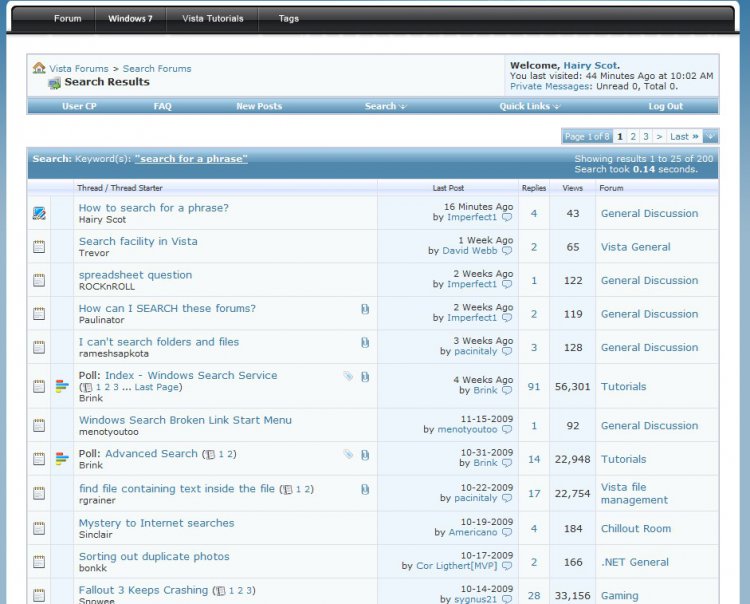Image resolution: width=750 pixels, height=604 pixels.
Task: Go to last post icon beside 'Cor Ligthert[MVP]'
Action: 507,566
